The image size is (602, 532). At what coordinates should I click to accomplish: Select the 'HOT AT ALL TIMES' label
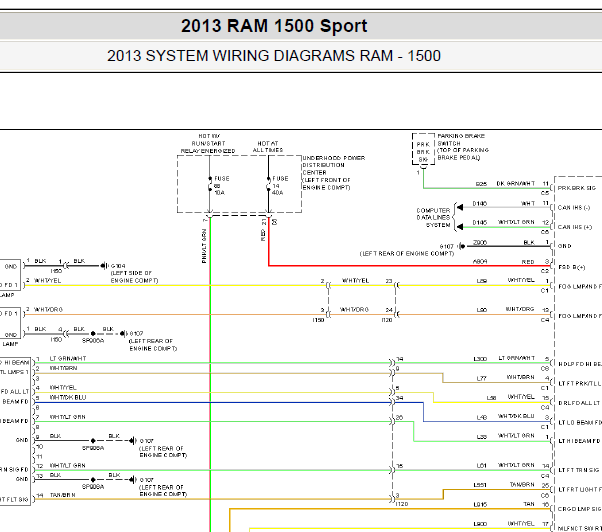[x=268, y=147]
